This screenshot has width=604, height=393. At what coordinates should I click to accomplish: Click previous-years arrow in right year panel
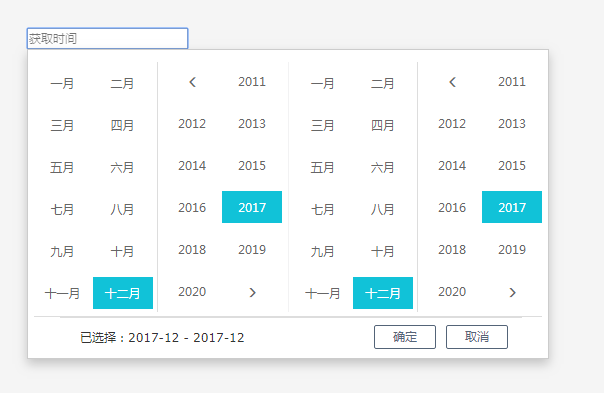point(452,82)
